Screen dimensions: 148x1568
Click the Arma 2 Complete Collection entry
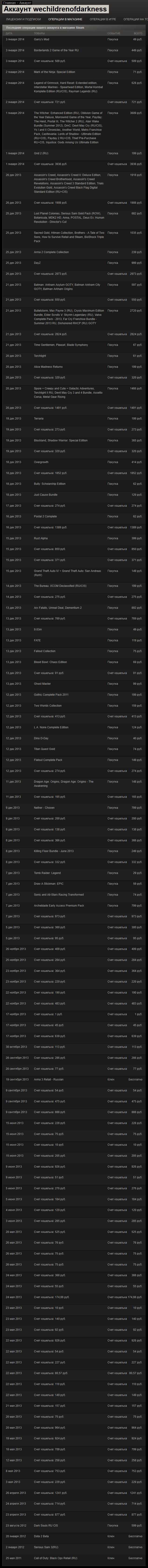coord(52,252)
